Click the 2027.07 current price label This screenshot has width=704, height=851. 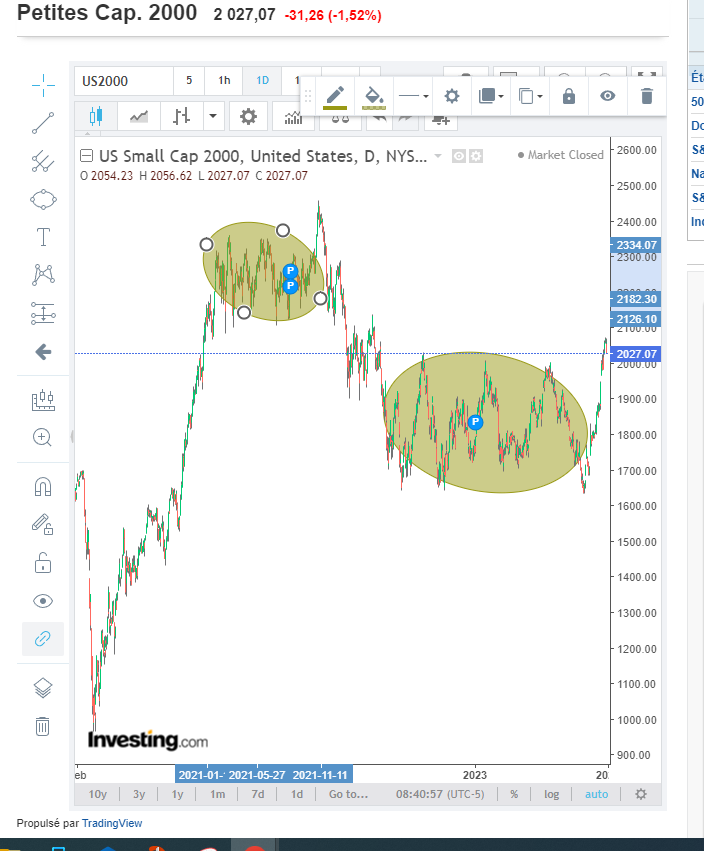point(636,354)
